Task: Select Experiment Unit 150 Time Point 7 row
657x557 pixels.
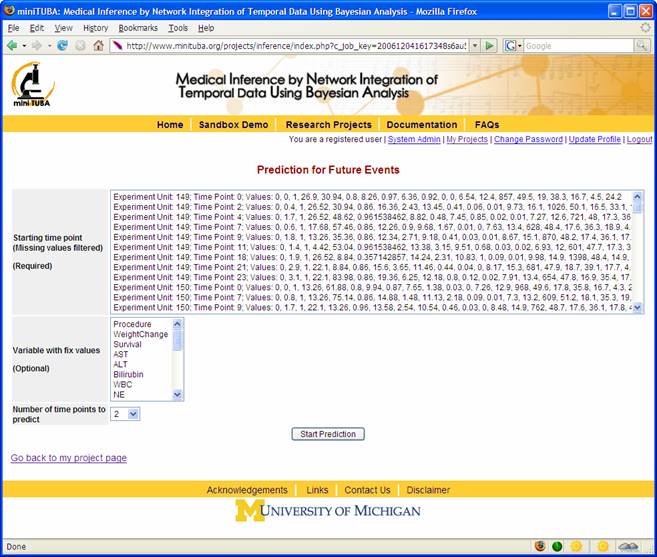Action: 372,297
